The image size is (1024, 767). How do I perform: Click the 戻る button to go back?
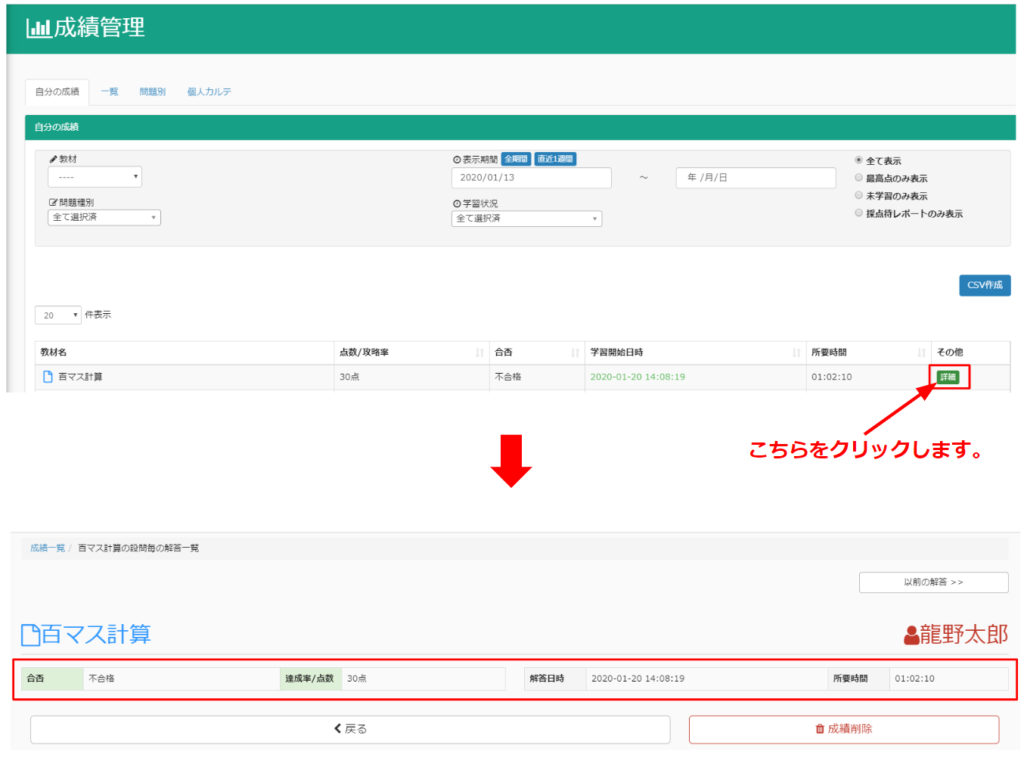[x=350, y=729]
